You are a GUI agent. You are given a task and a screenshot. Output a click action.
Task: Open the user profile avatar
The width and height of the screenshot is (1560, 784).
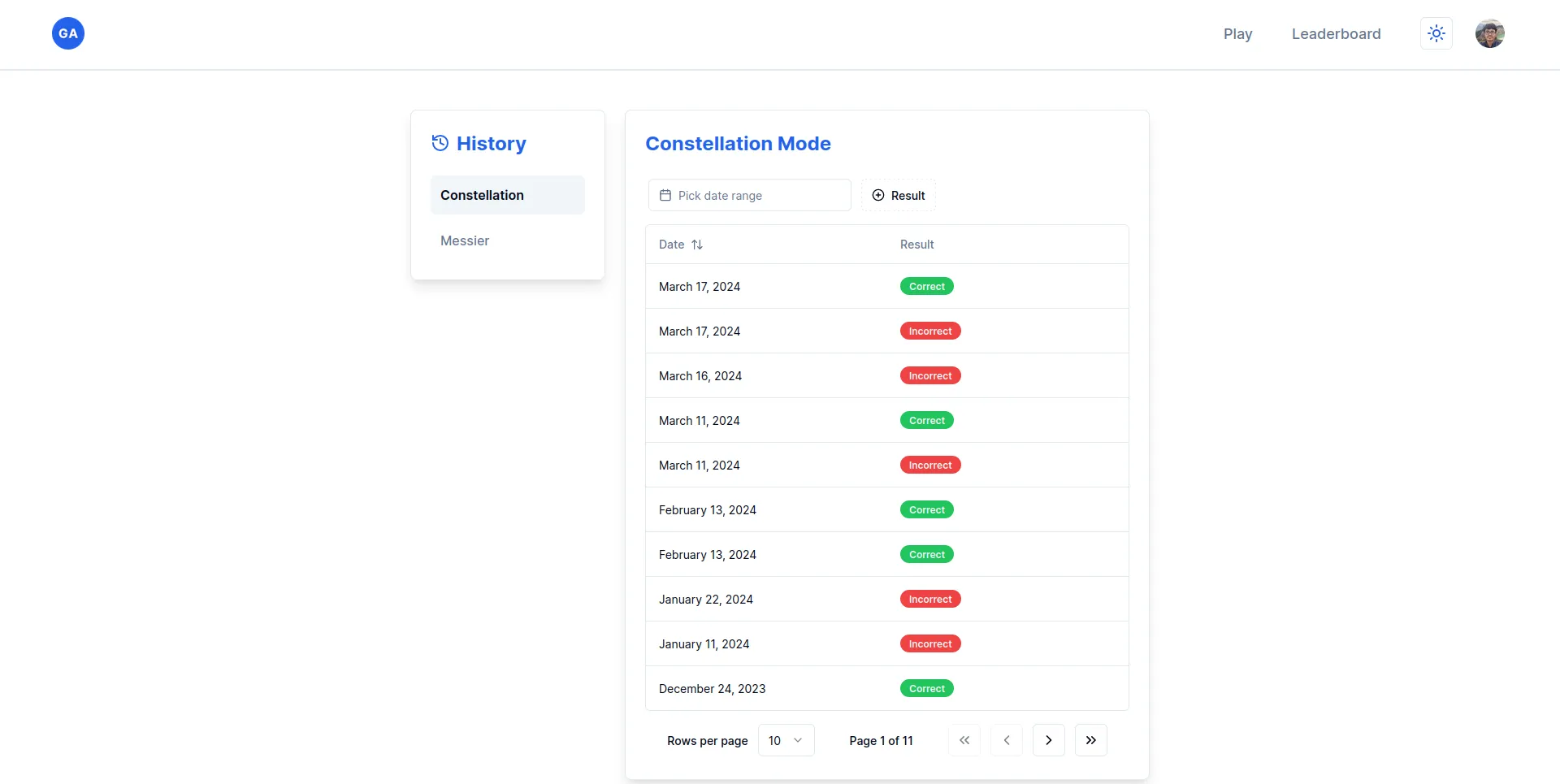(x=1489, y=33)
